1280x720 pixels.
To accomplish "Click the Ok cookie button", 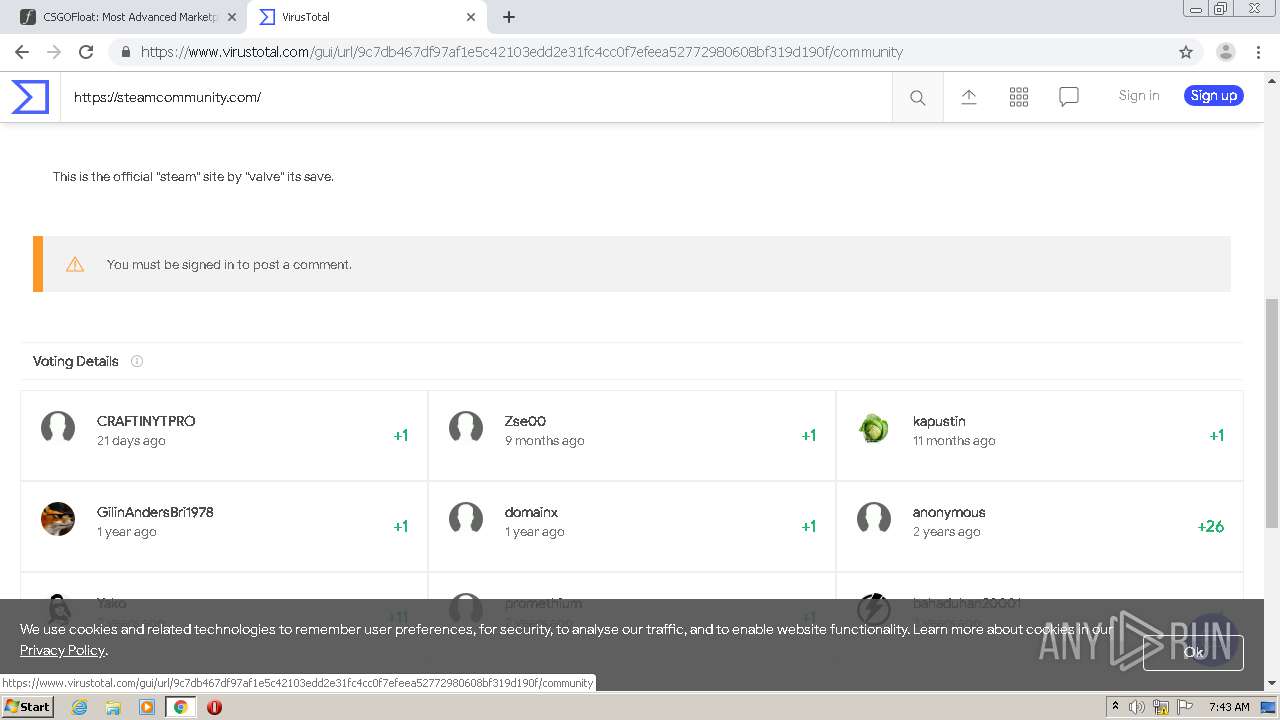I will pyautogui.click(x=1193, y=652).
